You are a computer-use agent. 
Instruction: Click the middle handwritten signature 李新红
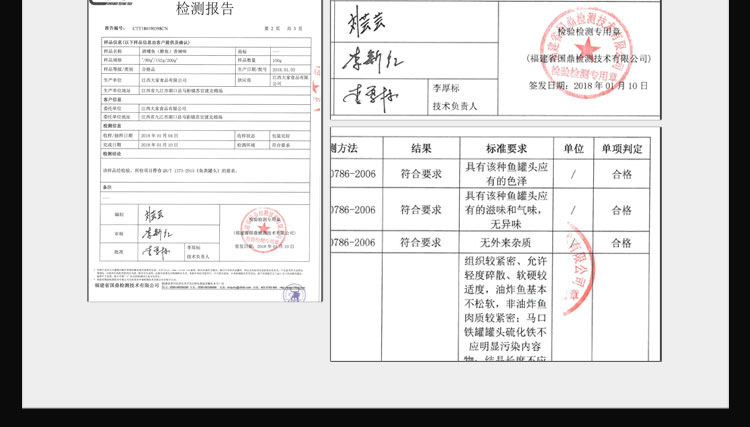[x=367, y=58]
